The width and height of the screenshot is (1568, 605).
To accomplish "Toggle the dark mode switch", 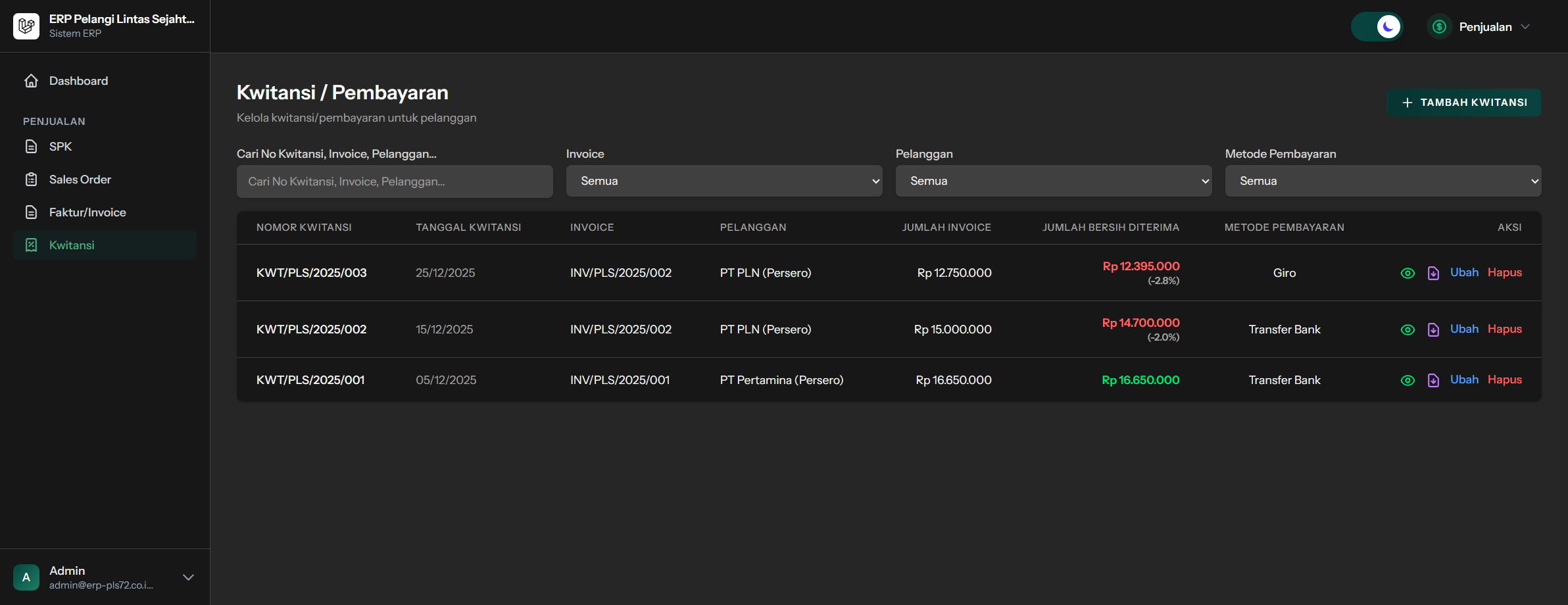I will coord(1377,27).
